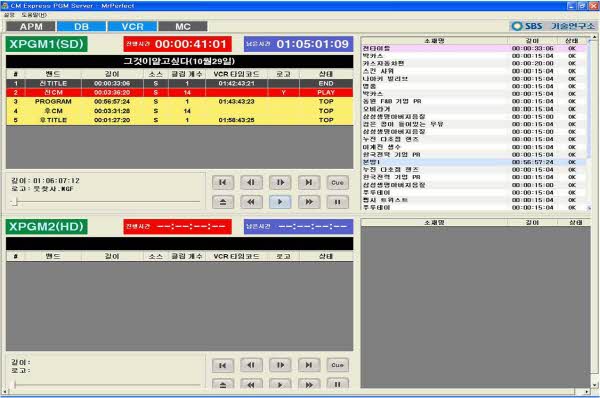
Task: Switch to the APM tab
Action: pyautogui.click(x=31, y=26)
